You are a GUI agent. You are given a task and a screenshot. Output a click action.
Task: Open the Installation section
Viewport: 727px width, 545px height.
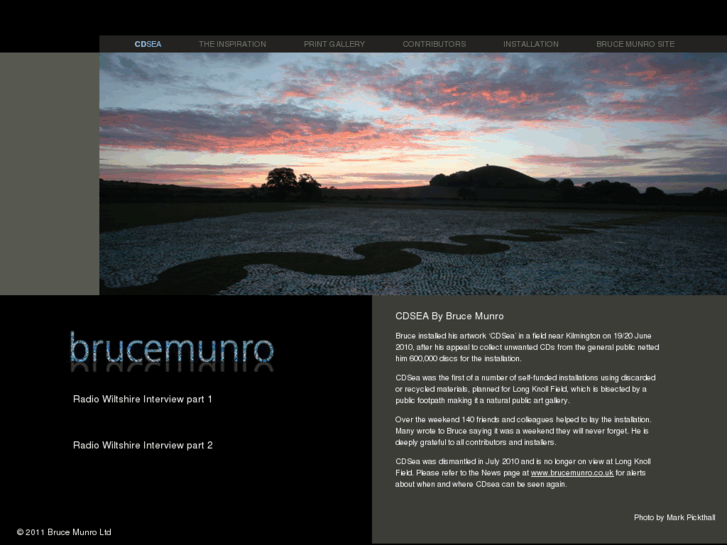(531, 44)
